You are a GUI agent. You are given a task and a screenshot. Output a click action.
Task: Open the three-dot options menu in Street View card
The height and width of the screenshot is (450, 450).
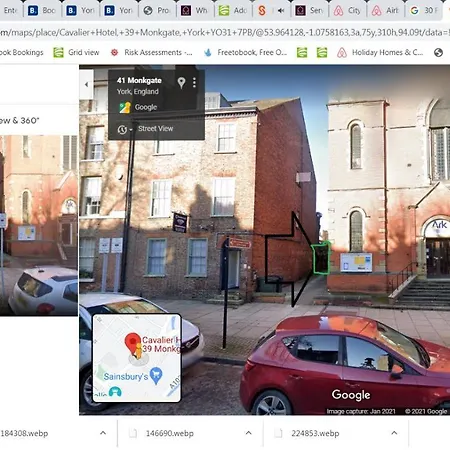click(x=194, y=82)
